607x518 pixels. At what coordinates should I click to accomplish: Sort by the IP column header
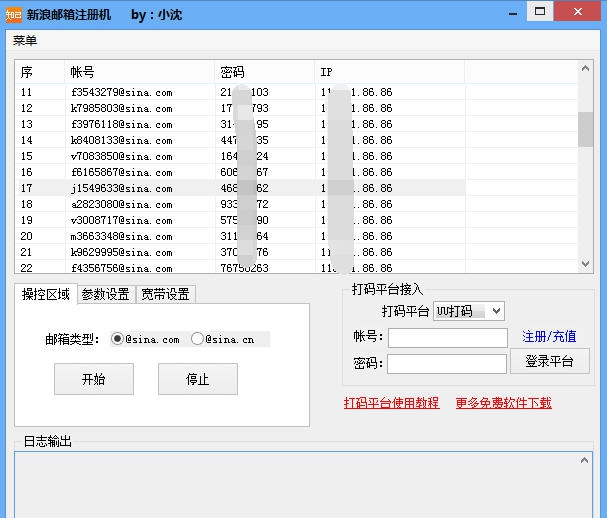coord(389,72)
